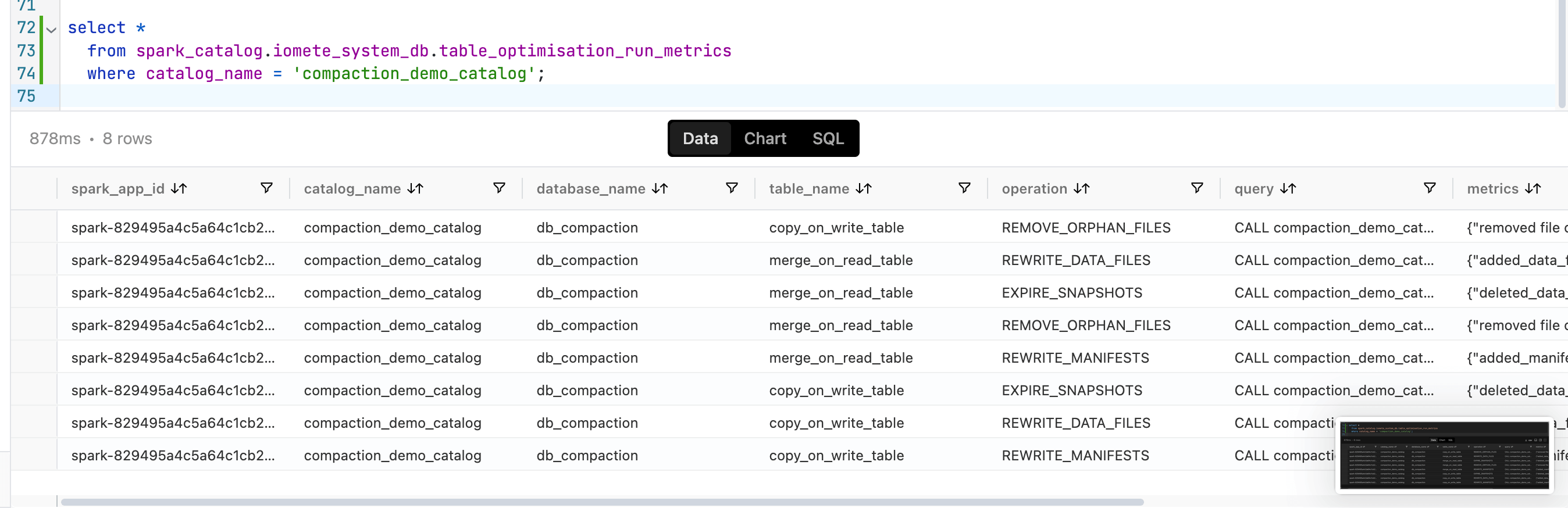
Task: Click REMOVE_ORPHAN_FILES in the merge_on_read_table row
Action: coord(1086,325)
